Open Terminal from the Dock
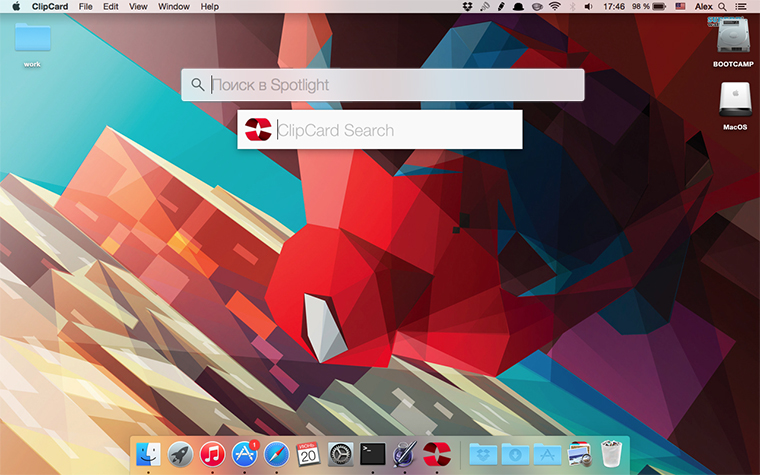This screenshot has width=760, height=475. (373, 454)
